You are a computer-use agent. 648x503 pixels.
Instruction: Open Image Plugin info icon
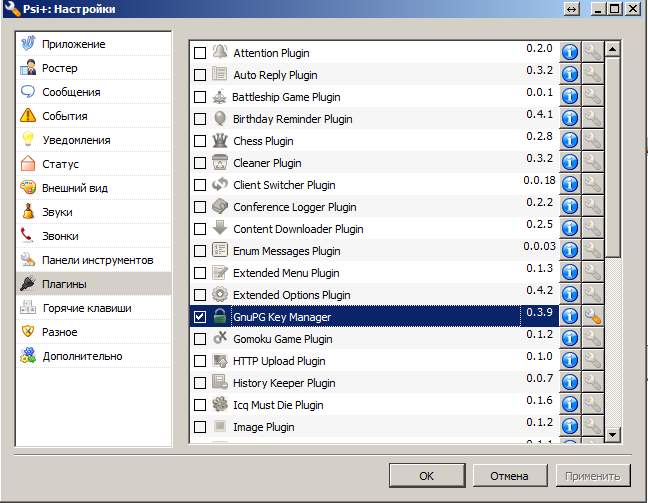pos(570,426)
